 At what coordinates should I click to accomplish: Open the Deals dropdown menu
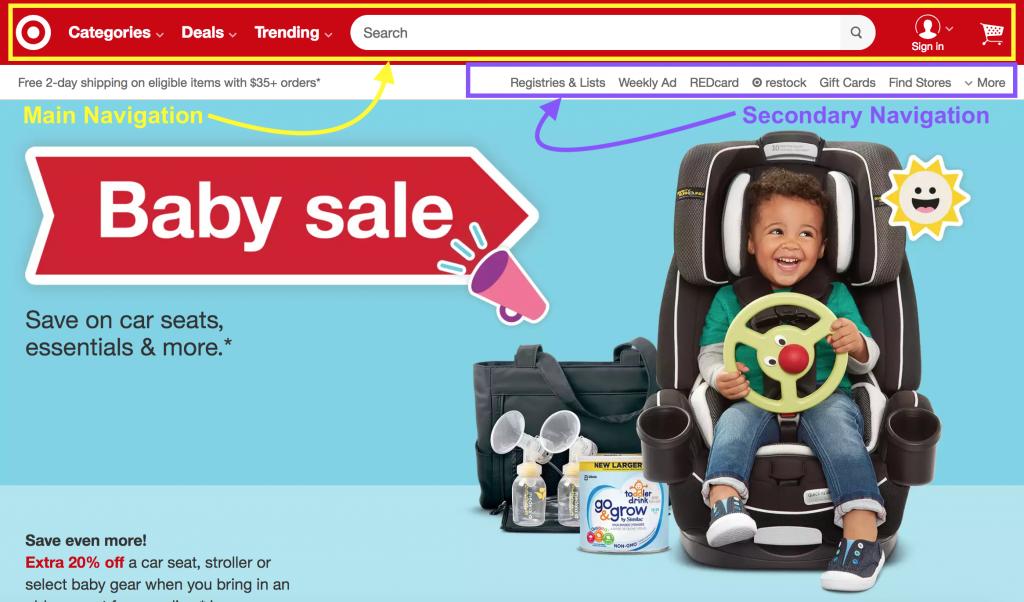coord(209,33)
